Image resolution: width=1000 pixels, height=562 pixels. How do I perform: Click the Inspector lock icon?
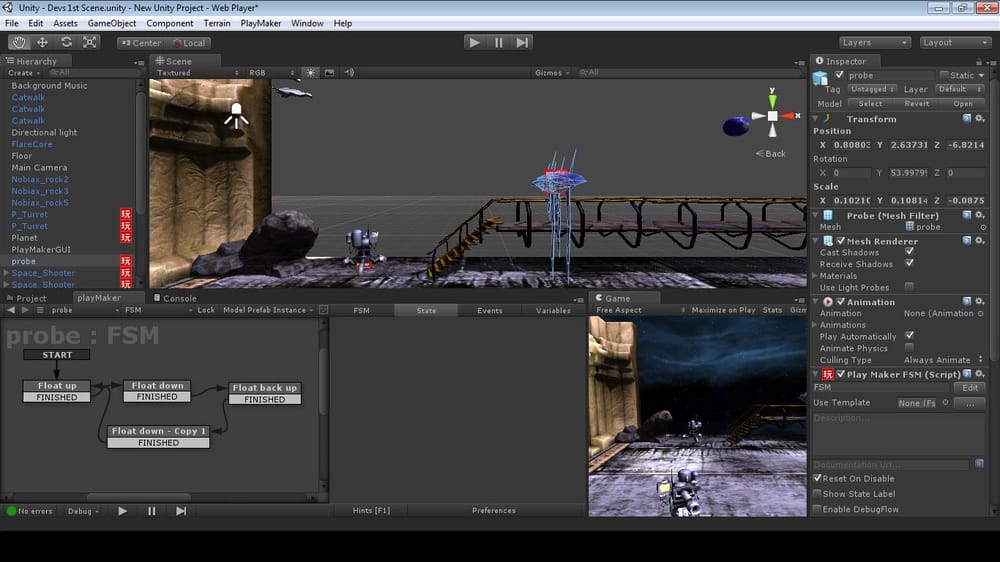978,62
